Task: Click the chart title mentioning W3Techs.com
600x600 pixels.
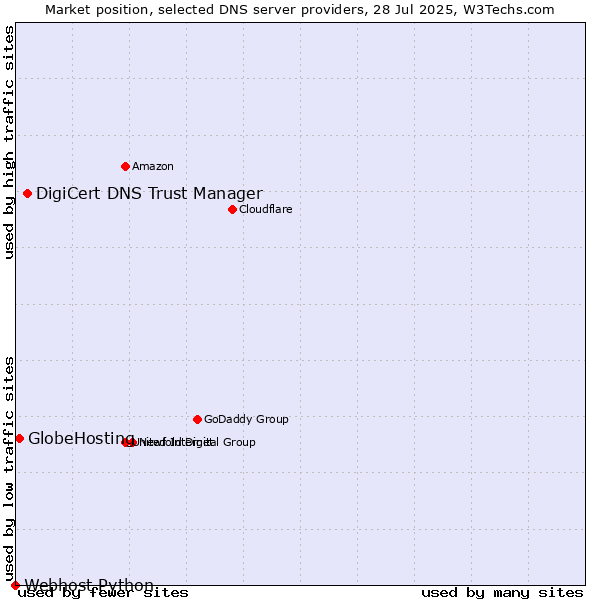Action: tap(300, 10)
